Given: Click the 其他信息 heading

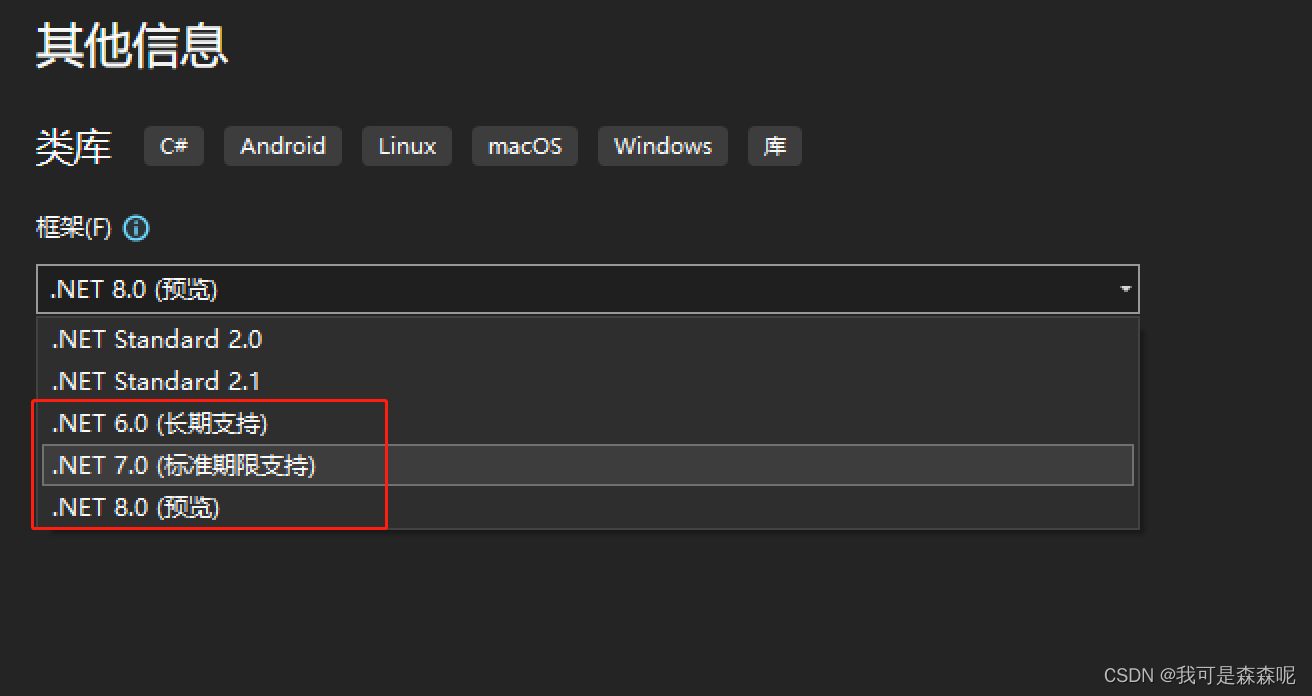Looking at the screenshot, I should (131, 45).
